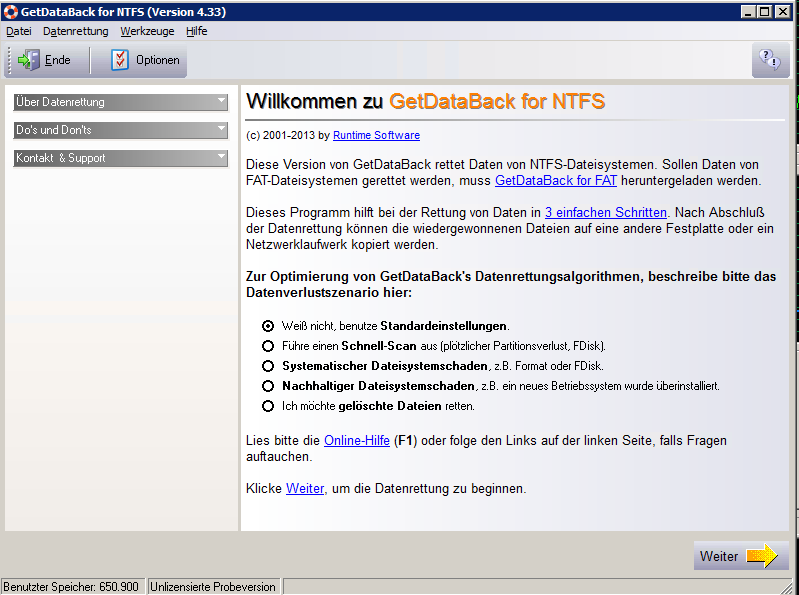Click the yellow arrow on Weiter button
The width and height of the screenshot is (799, 595).
point(762,556)
